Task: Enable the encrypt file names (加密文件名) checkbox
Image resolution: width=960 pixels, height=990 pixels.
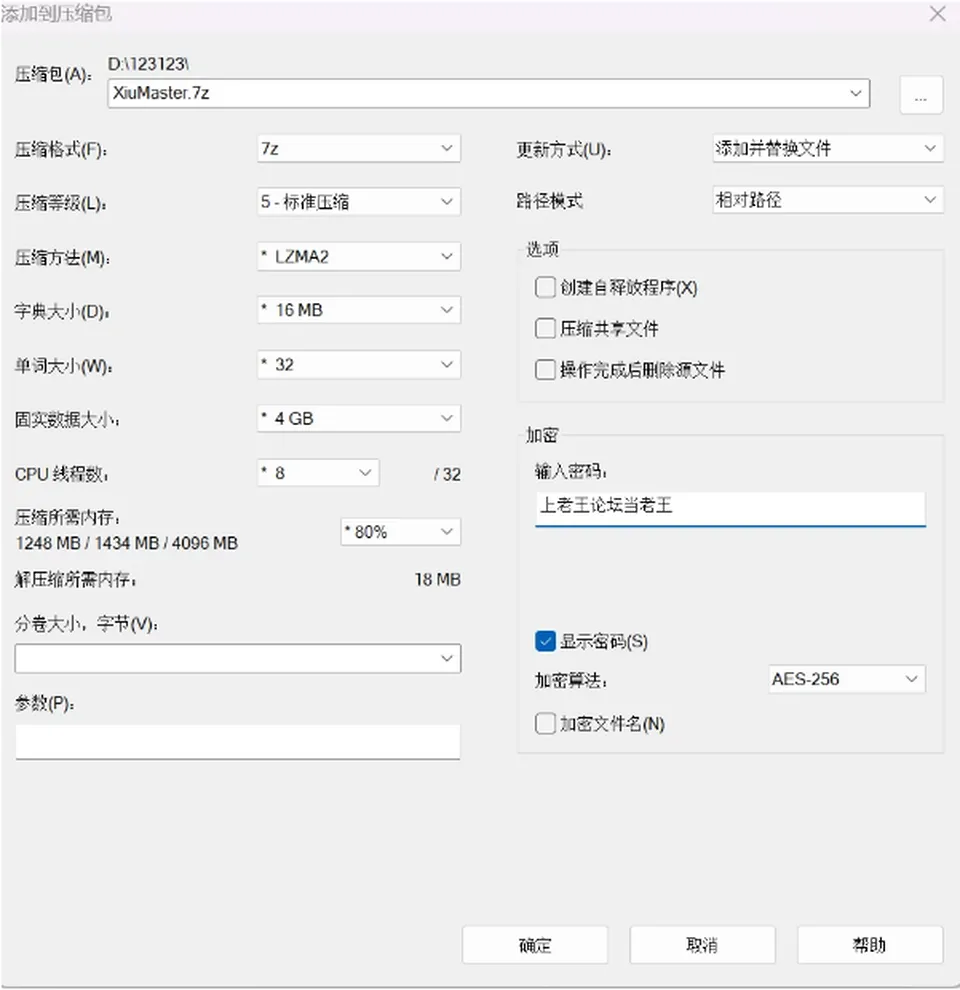Action: (545, 723)
